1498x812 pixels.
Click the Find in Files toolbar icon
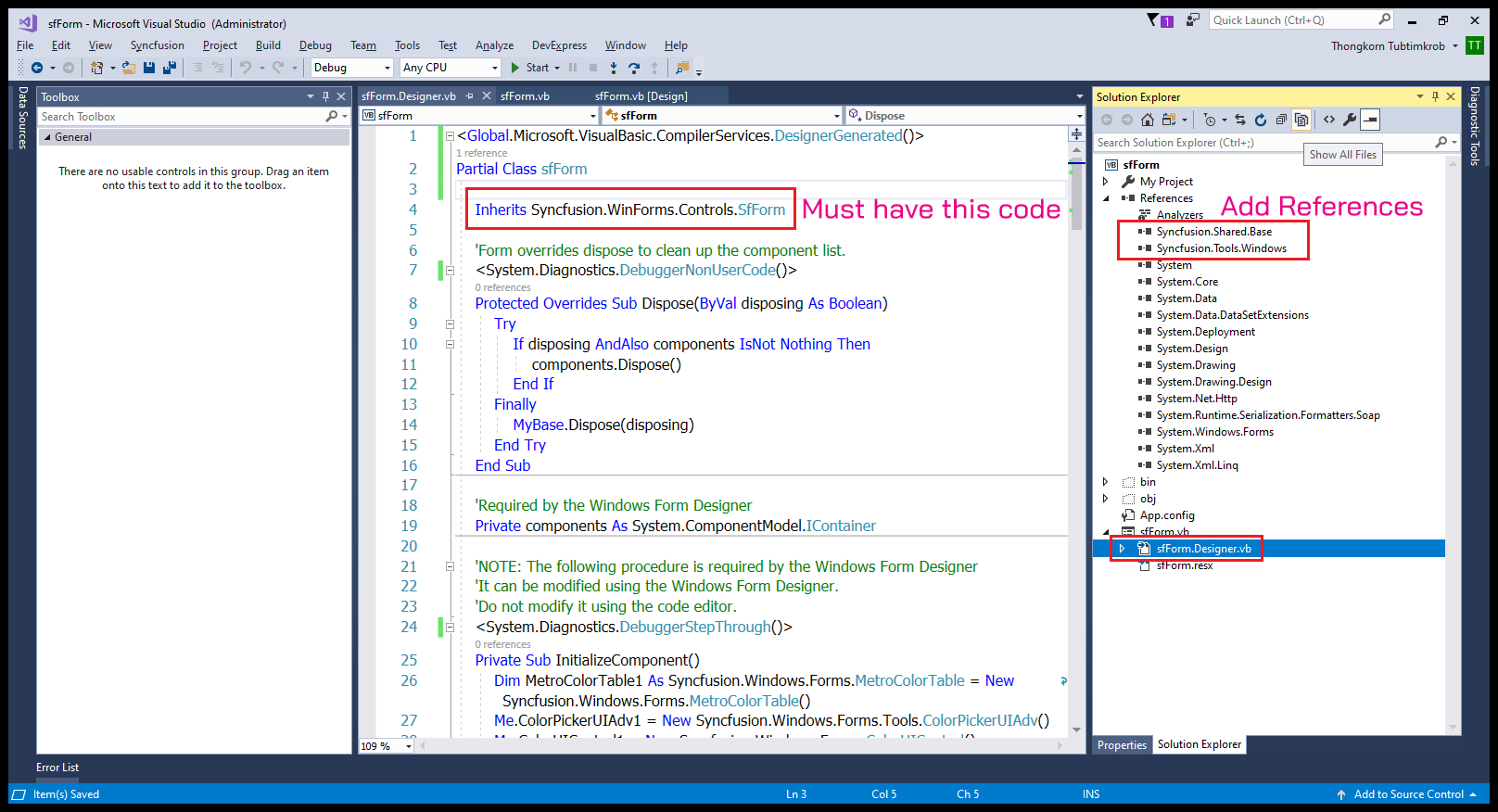pos(683,68)
